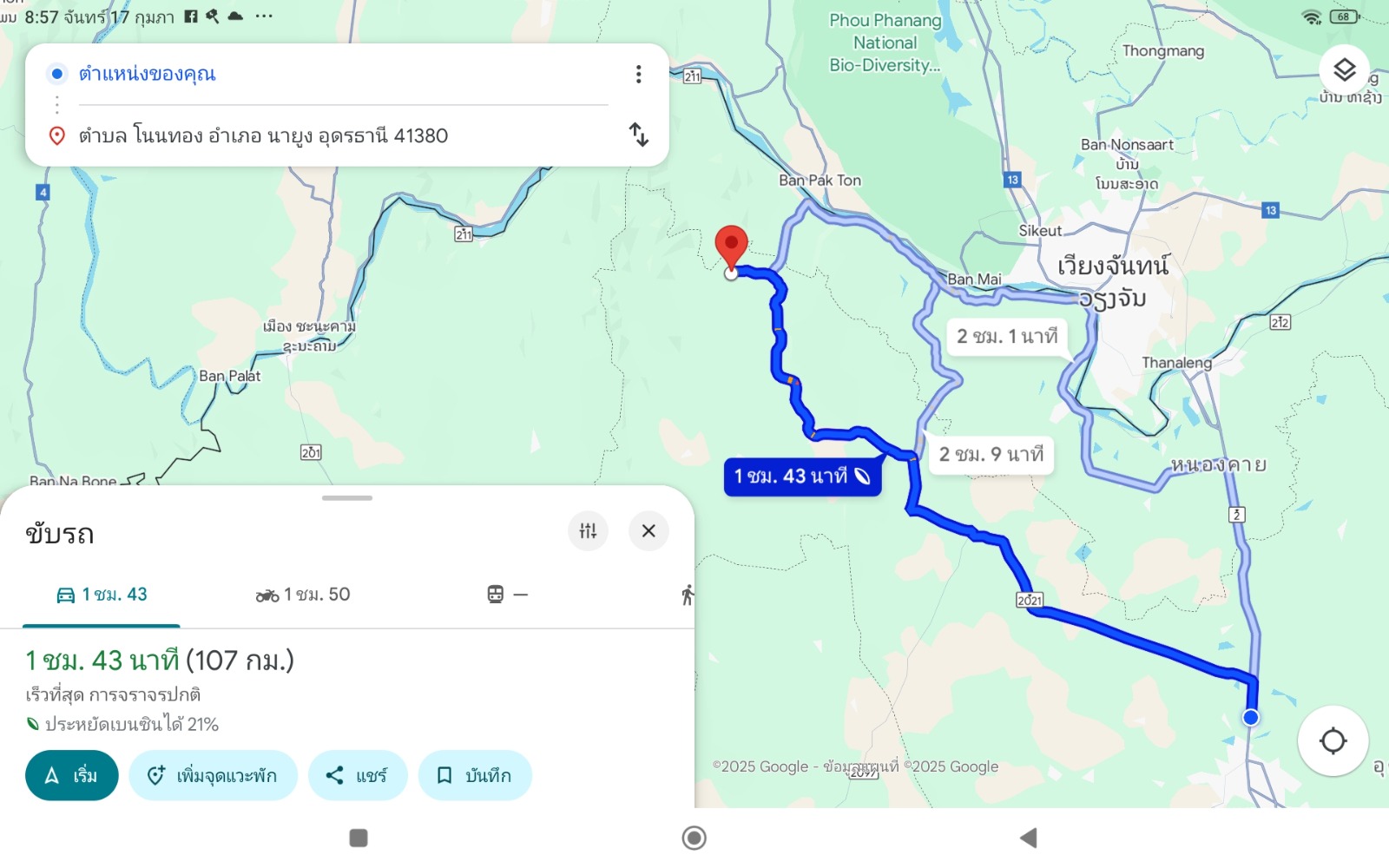This screenshot has width=1389, height=868.
Task: Start navigation with เริ่ม button
Action: pyautogui.click(x=72, y=775)
